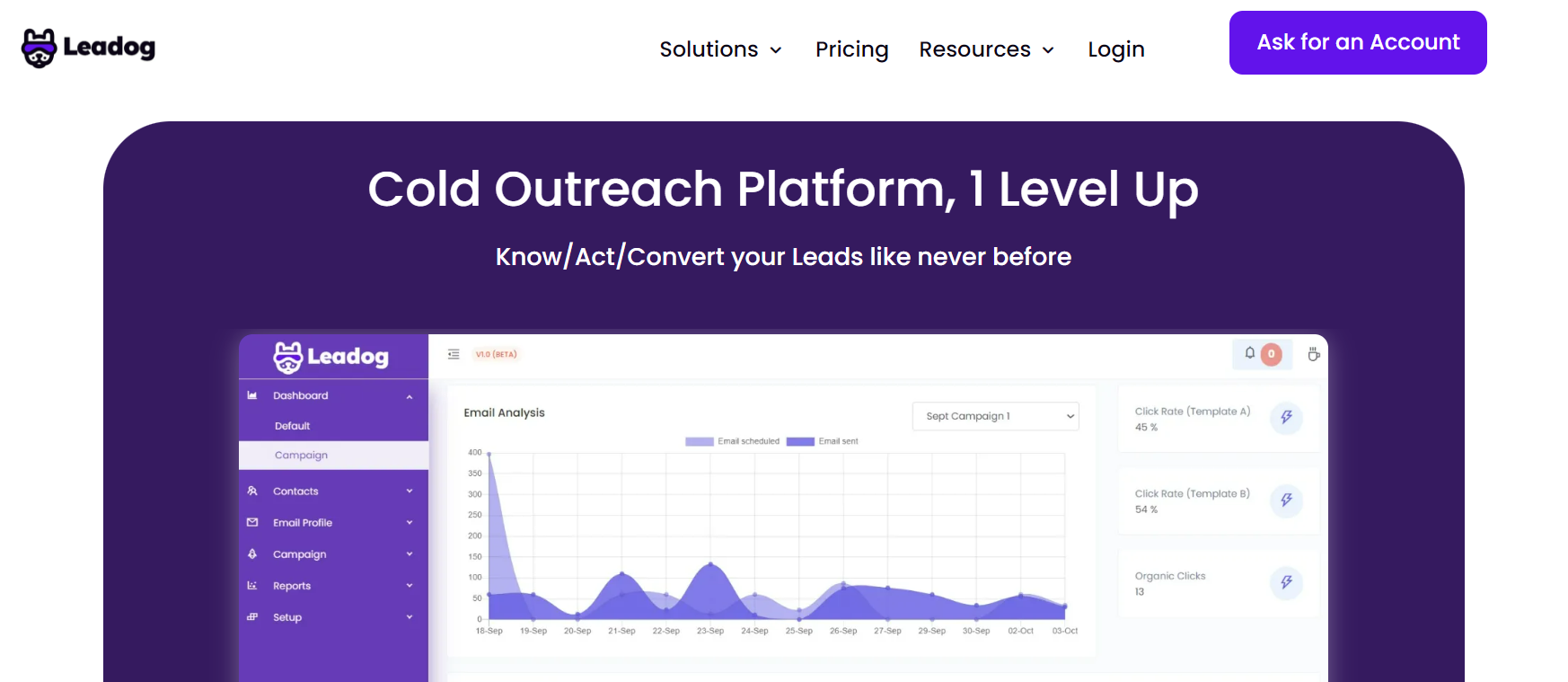Viewport: 1568px width, 682px height.
Task: Click the Organic Clicks lightning icon
Action: tap(1286, 582)
